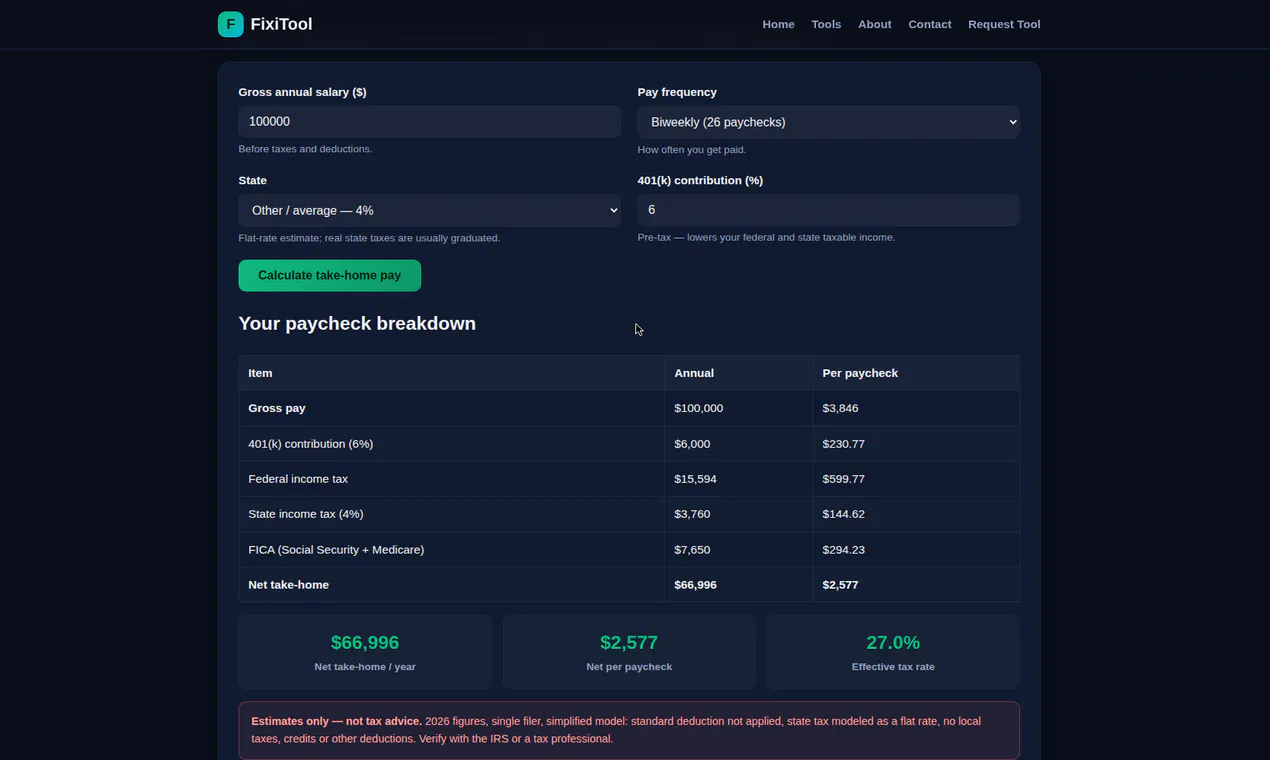Select the 'Your paycheck breakdown' heading
Viewport: 1270px width, 760px height.
[357, 324]
